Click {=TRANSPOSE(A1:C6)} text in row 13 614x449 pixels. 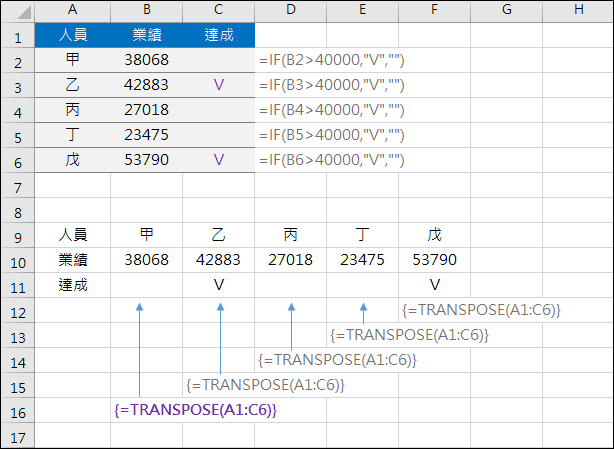tap(410, 335)
